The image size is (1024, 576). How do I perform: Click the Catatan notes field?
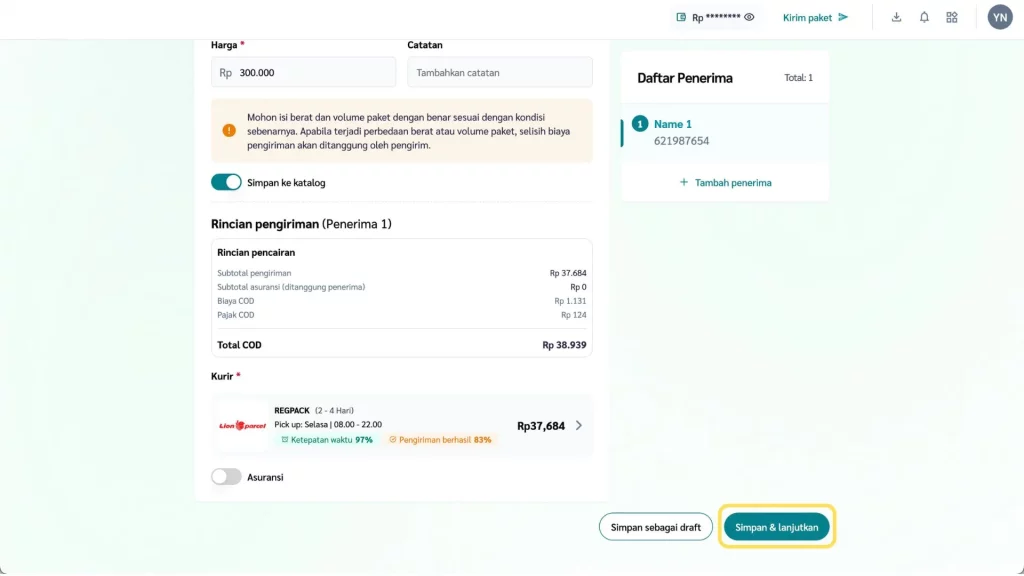pos(499,72)
